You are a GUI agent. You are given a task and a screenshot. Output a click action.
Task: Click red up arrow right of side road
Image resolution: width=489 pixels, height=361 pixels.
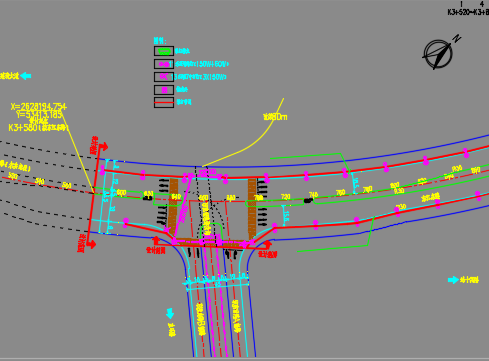click(267, 244)
